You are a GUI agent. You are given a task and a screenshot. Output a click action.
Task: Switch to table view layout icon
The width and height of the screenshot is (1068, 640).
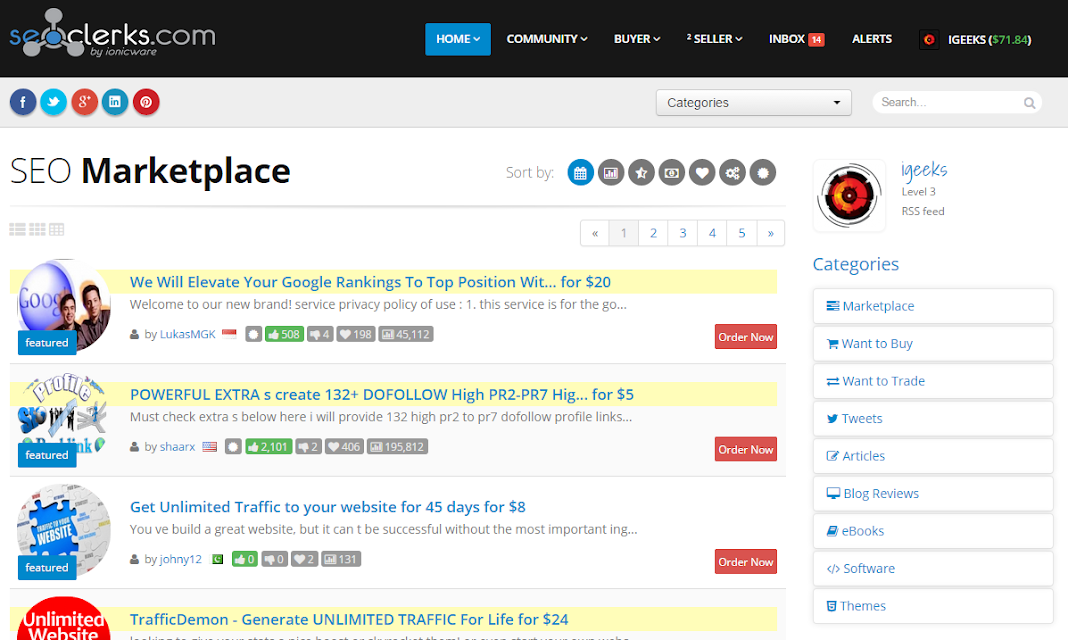(x=57, y=229)
